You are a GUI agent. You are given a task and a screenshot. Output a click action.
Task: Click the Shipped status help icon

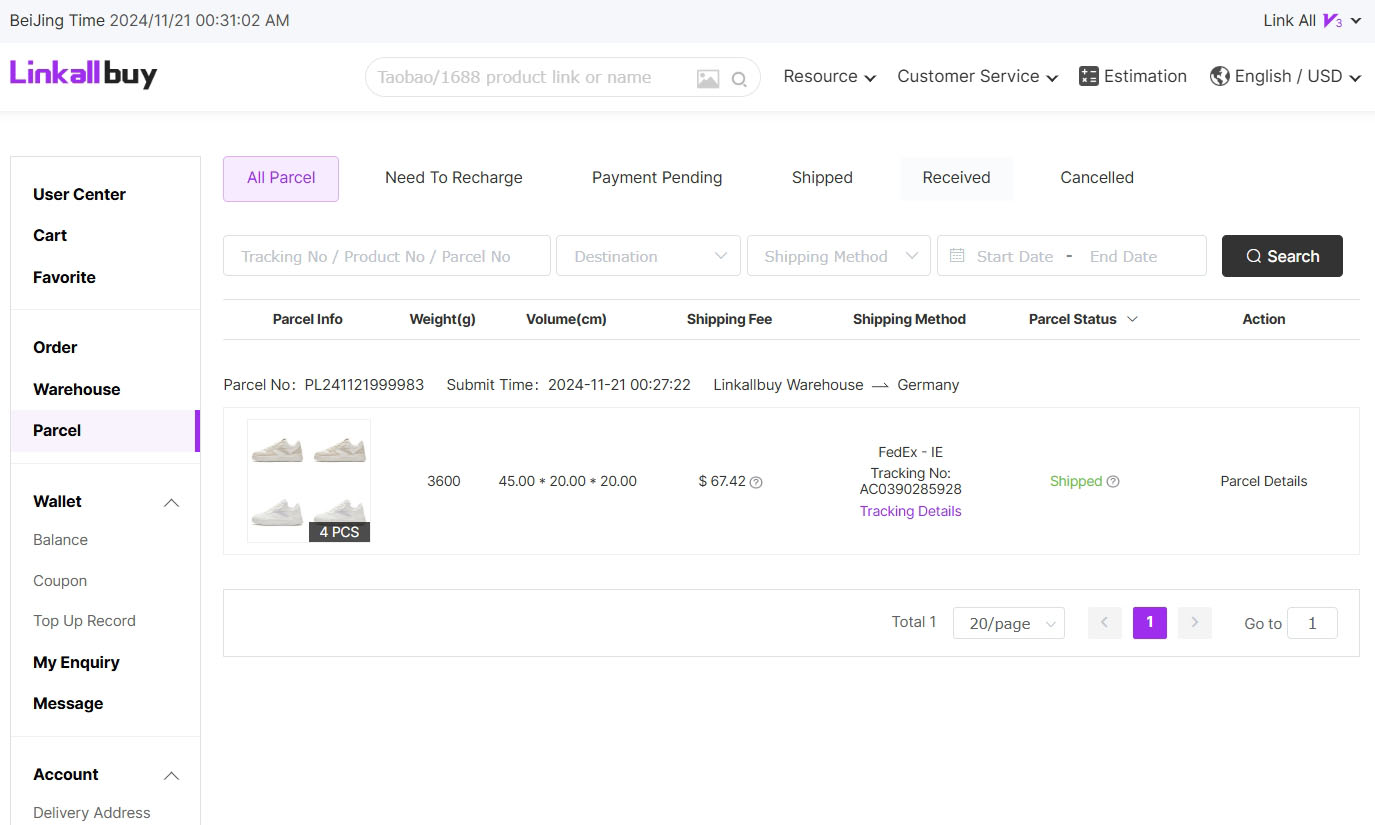click(x=1113, y=481)
